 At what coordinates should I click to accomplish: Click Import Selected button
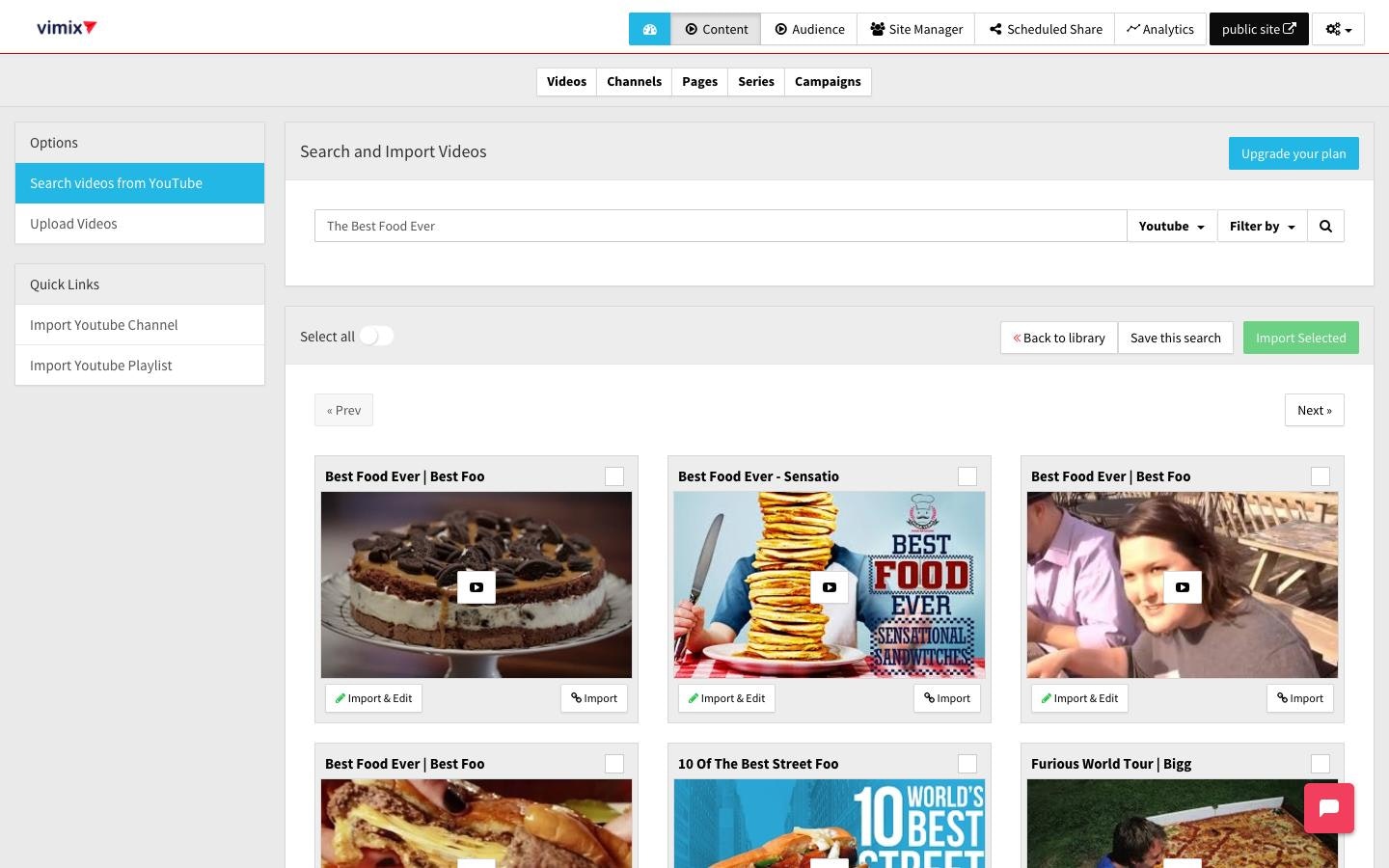tap(1300, 338)
